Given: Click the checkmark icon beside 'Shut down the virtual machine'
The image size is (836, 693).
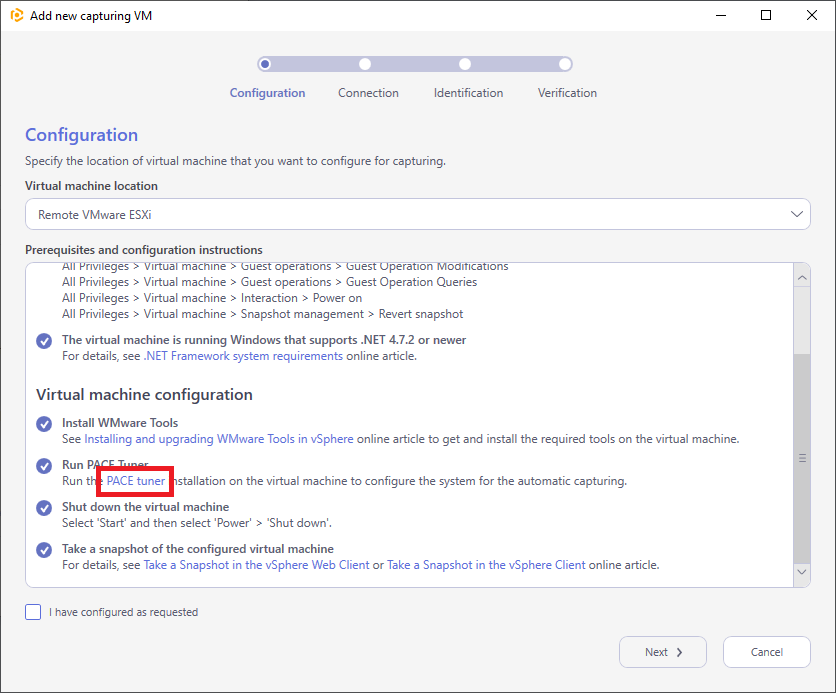Looking at the screenshot, I should [x=44, y=507].
